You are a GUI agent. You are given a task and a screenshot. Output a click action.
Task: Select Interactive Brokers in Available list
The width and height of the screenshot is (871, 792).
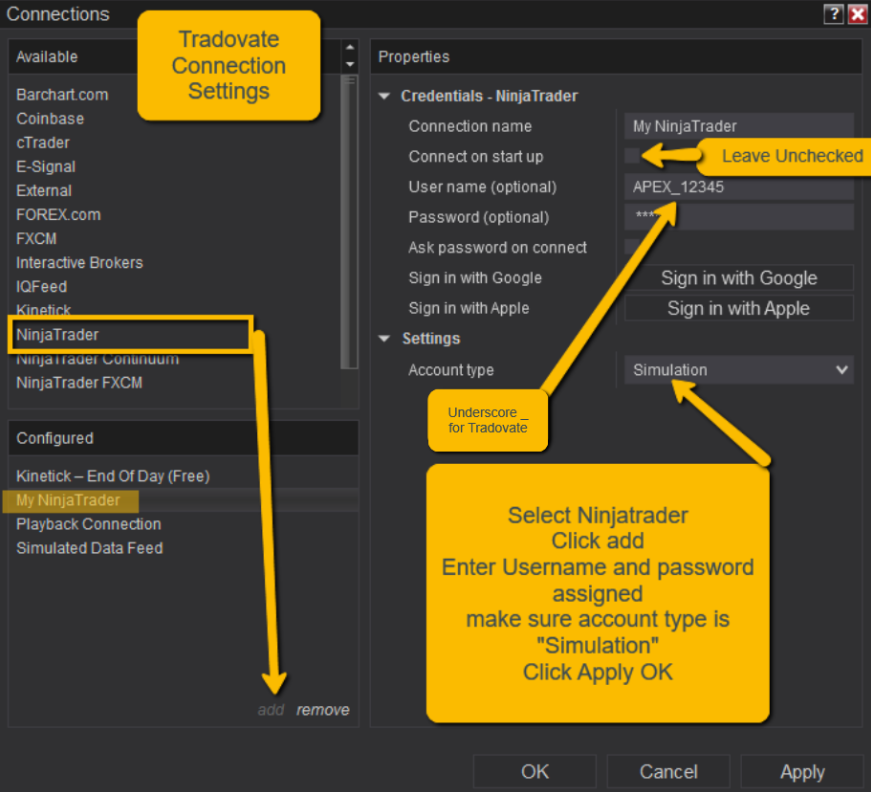(x=79, y=263)
